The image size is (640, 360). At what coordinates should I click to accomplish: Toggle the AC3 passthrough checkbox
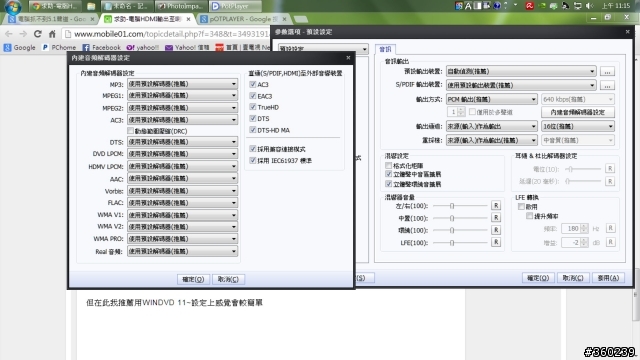(x=253, y=84)
